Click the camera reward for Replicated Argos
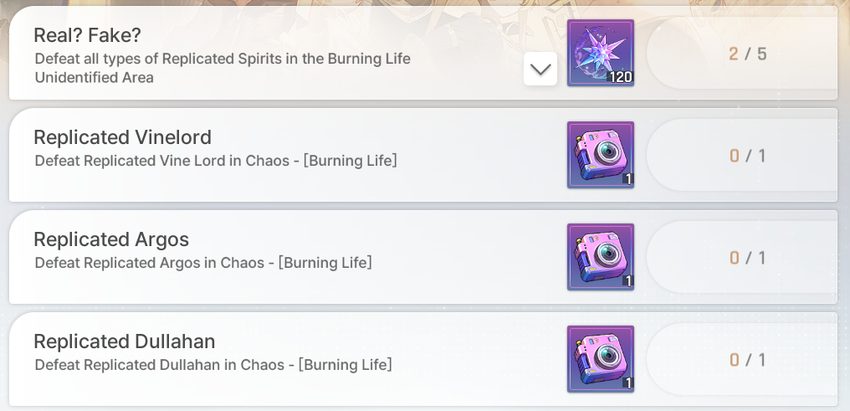Screen dimensions: 850x411 (x=601, y=256)
